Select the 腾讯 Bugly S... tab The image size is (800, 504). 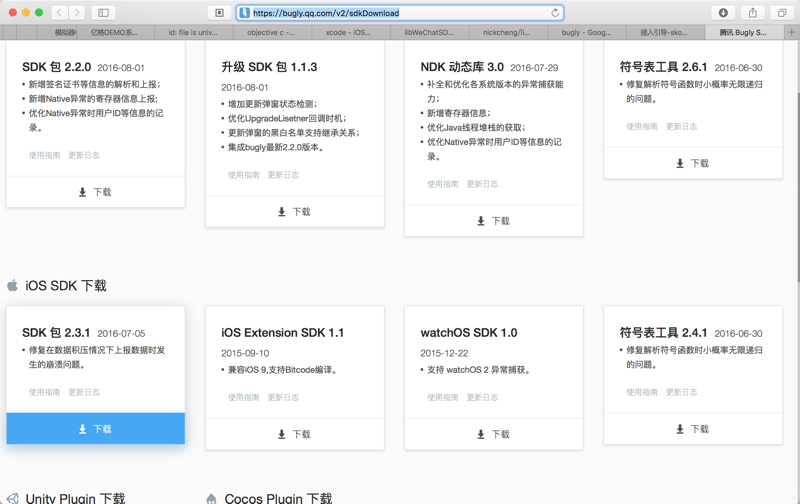(x=744, y=32)
